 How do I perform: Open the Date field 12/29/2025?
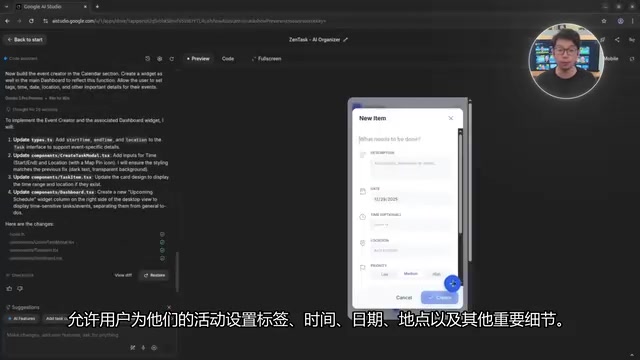point(410,199)
